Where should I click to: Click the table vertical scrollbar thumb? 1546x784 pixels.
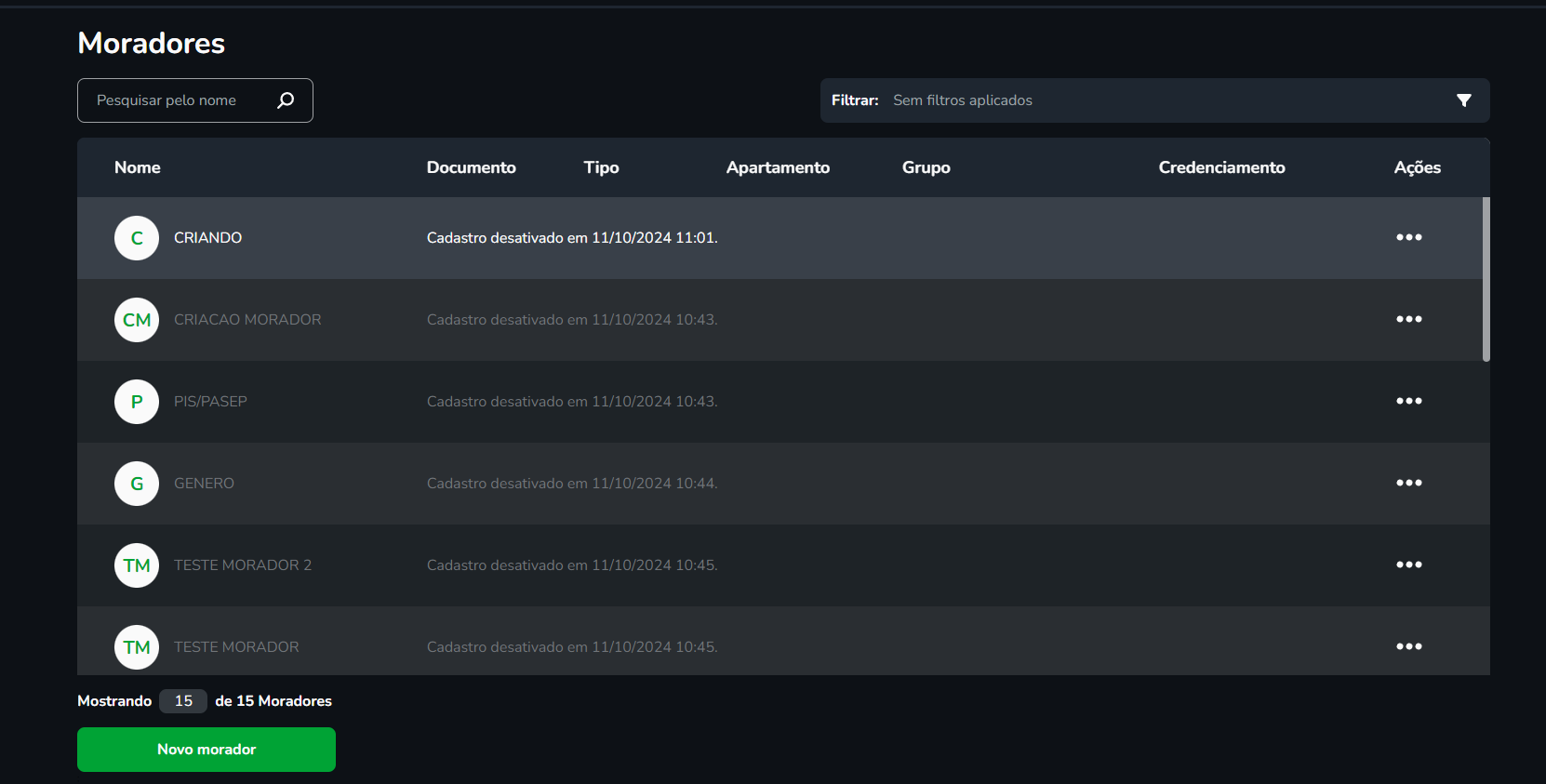coord(1486,279)
